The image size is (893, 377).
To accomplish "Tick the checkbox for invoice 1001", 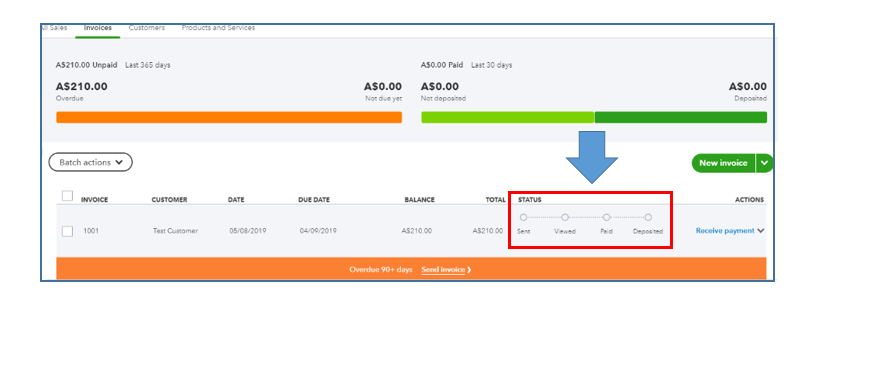I will coord(67,231).
